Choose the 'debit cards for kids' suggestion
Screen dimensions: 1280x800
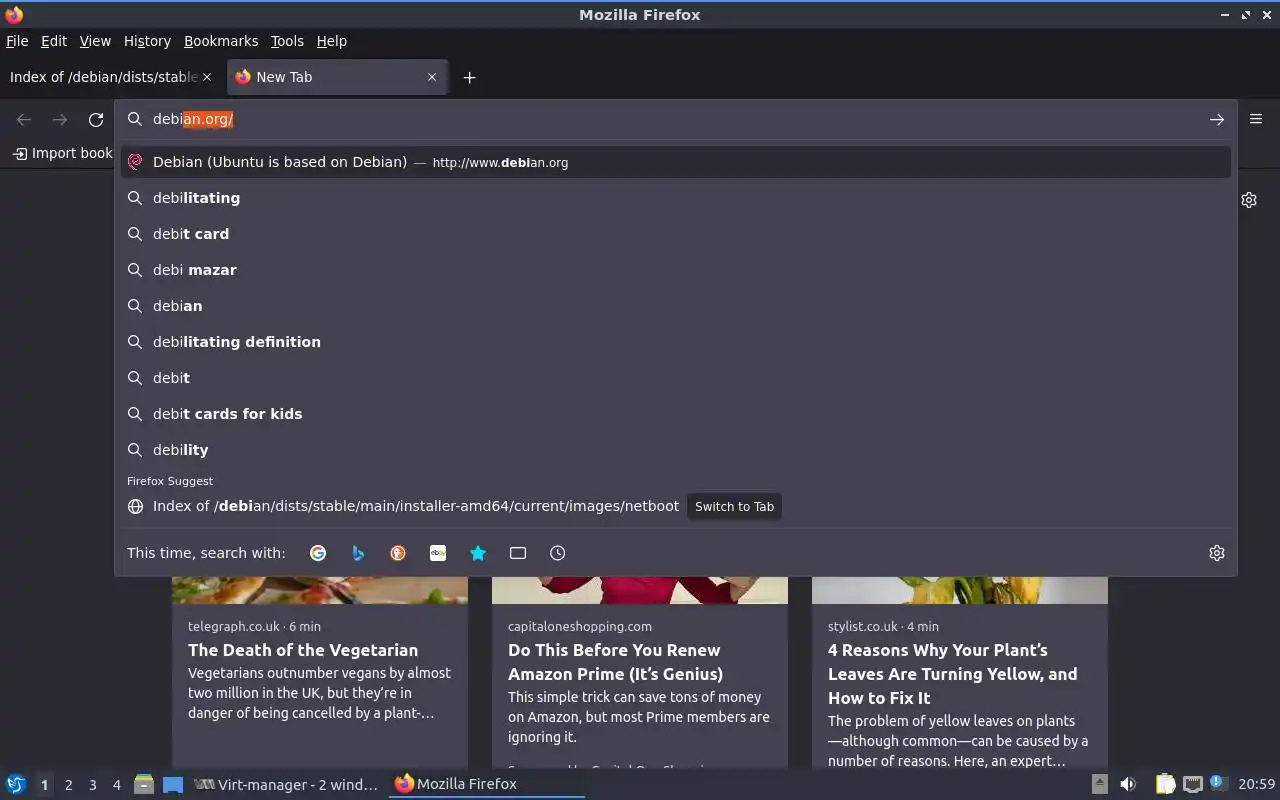[676, 414]
